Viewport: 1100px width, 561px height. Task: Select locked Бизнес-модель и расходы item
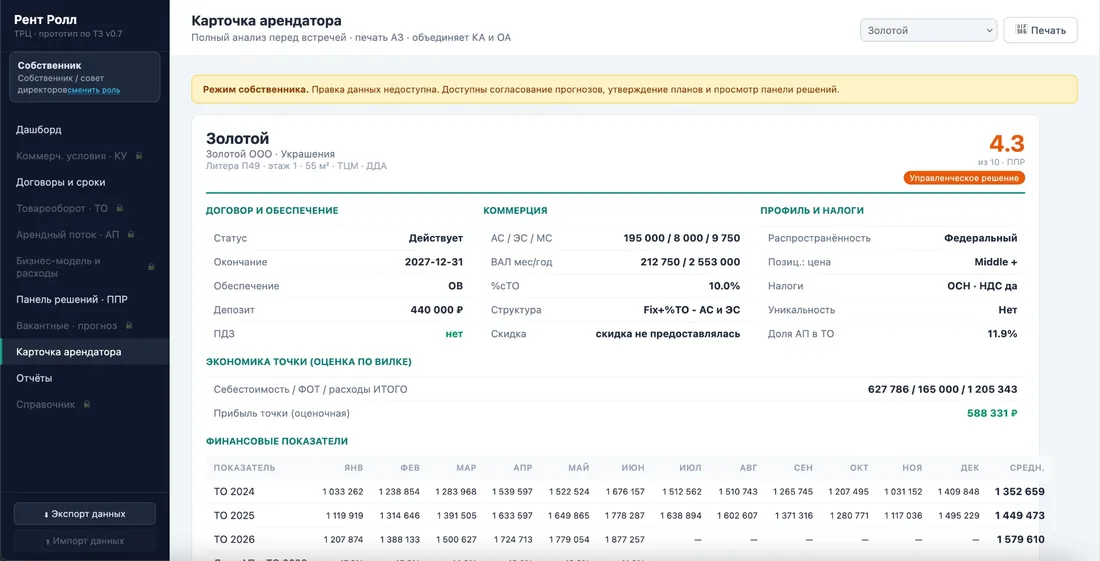[85, 266]
